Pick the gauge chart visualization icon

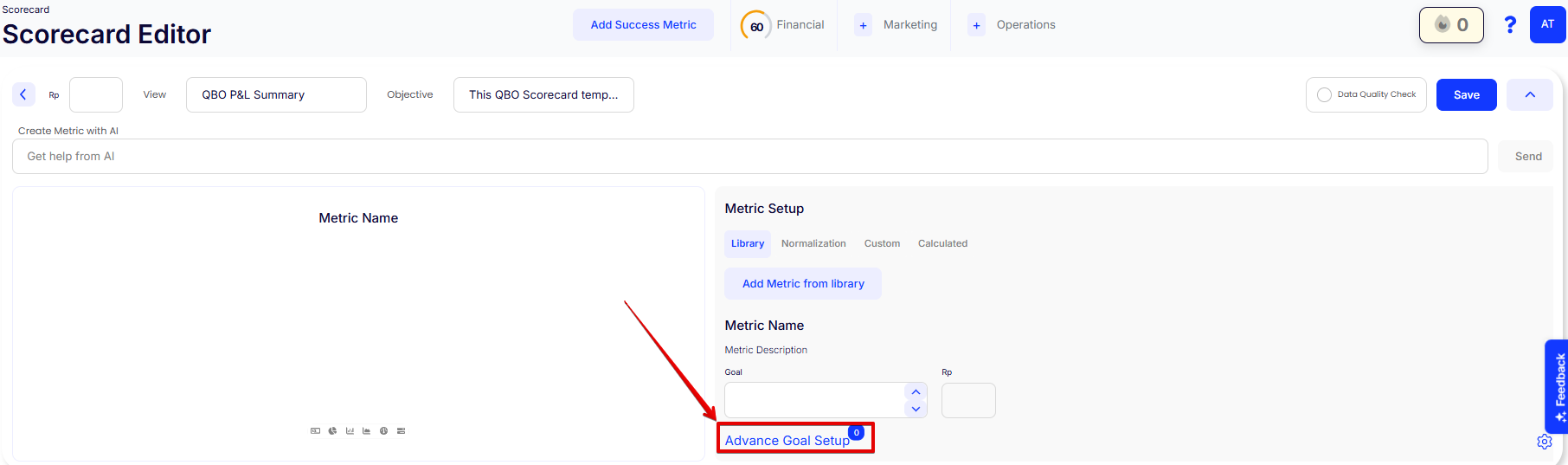(383, 430)
